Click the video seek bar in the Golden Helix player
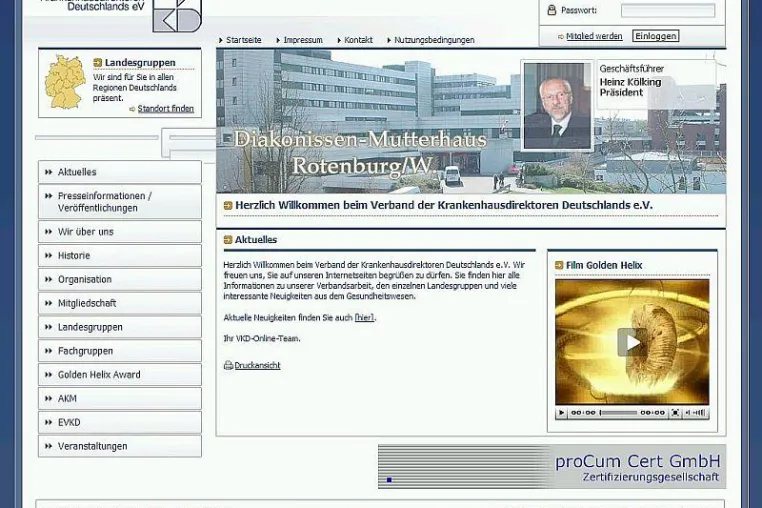 618,413
